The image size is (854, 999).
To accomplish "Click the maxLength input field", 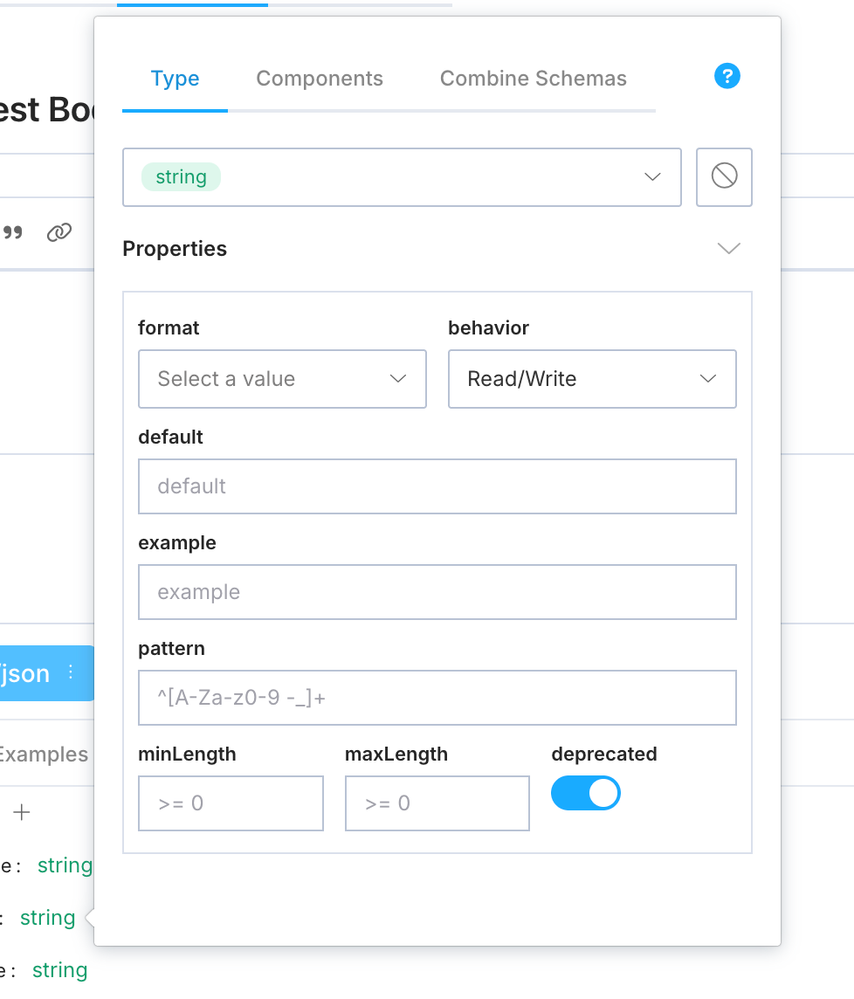I will click(x=437, y=803).
